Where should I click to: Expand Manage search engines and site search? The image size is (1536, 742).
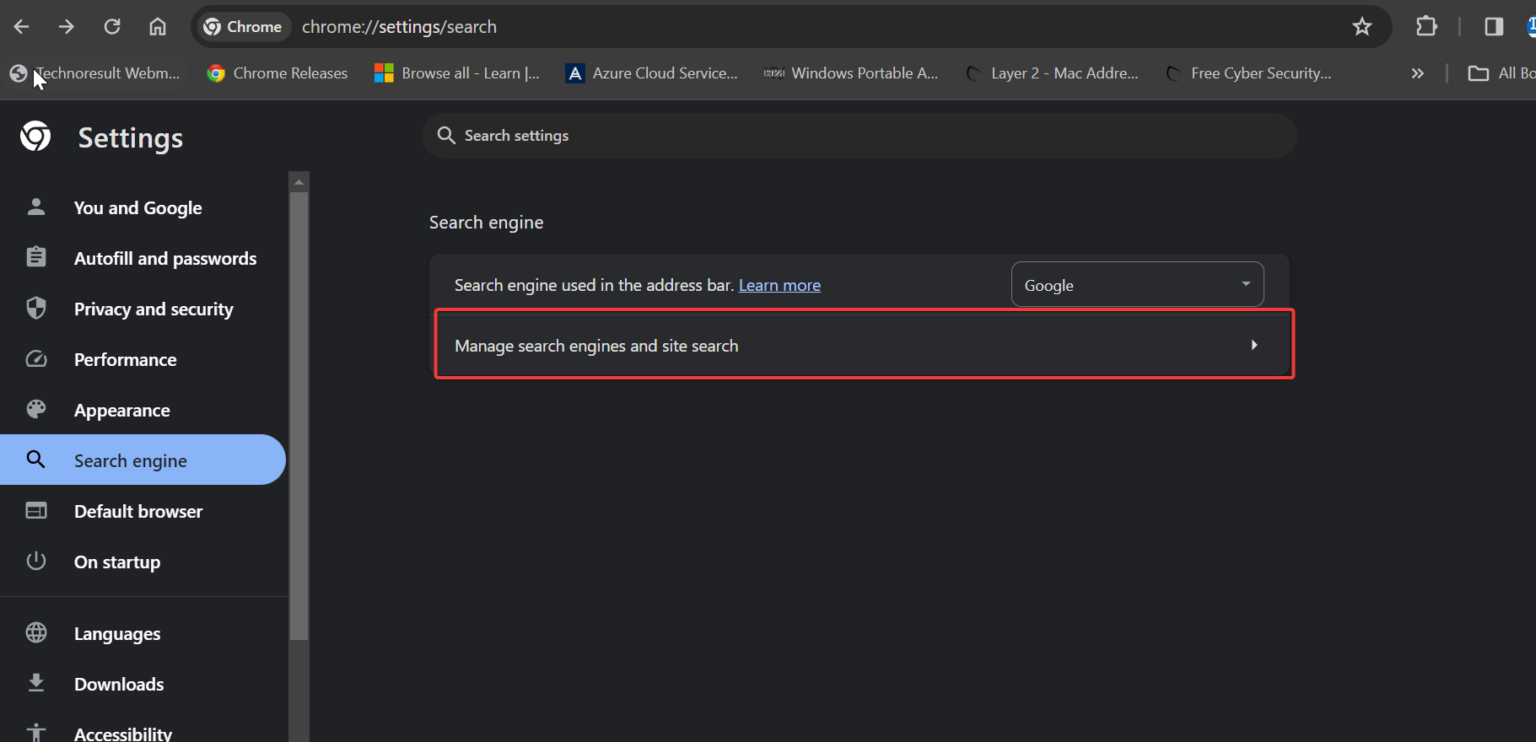tap(863, 344)
